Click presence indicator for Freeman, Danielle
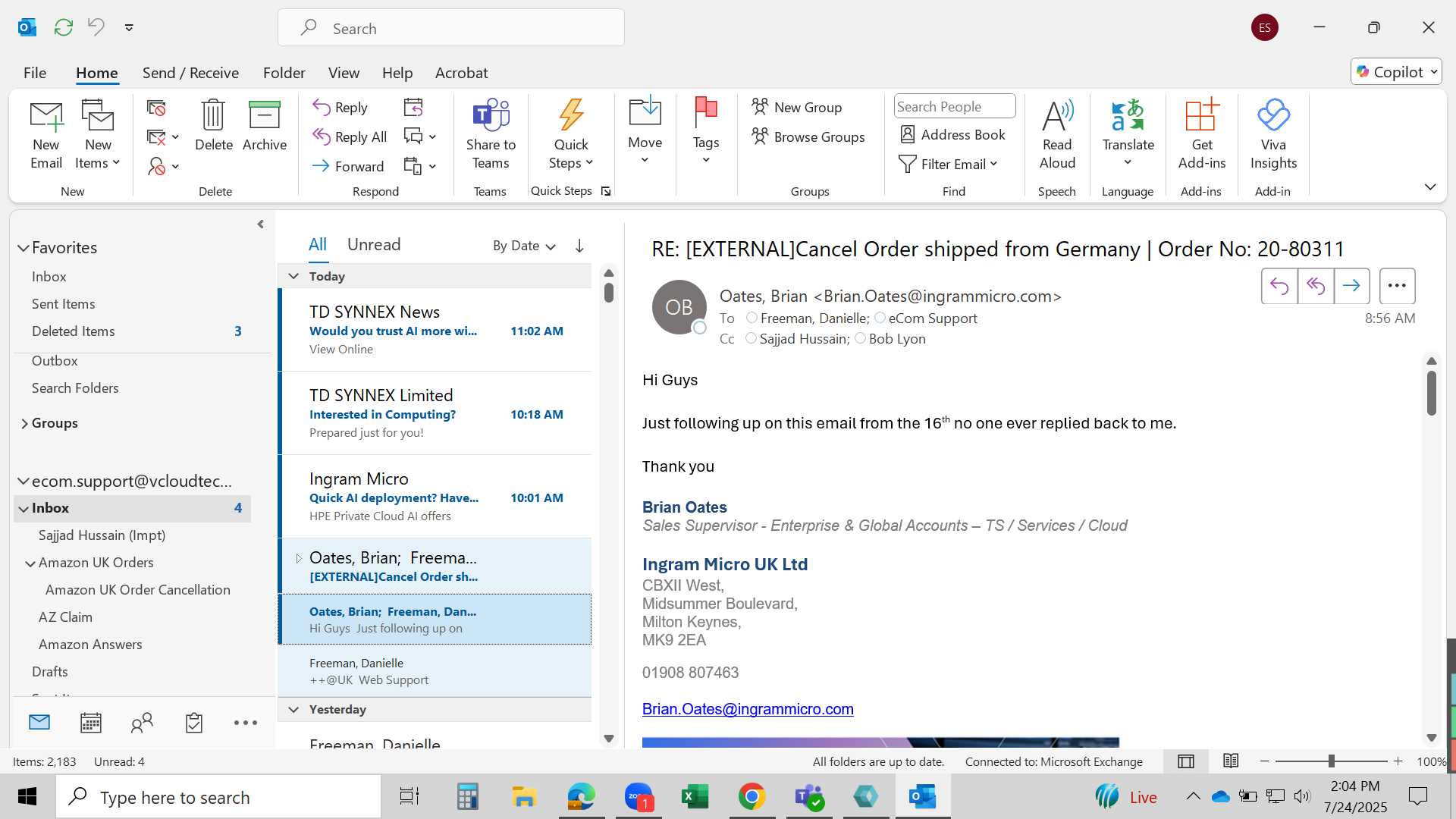 (x=752, y=318)
